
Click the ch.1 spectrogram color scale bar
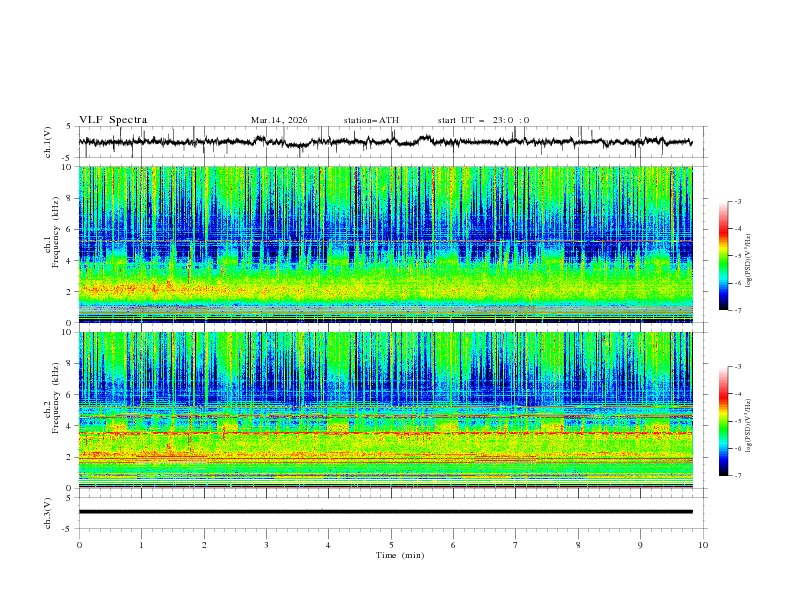723,256
